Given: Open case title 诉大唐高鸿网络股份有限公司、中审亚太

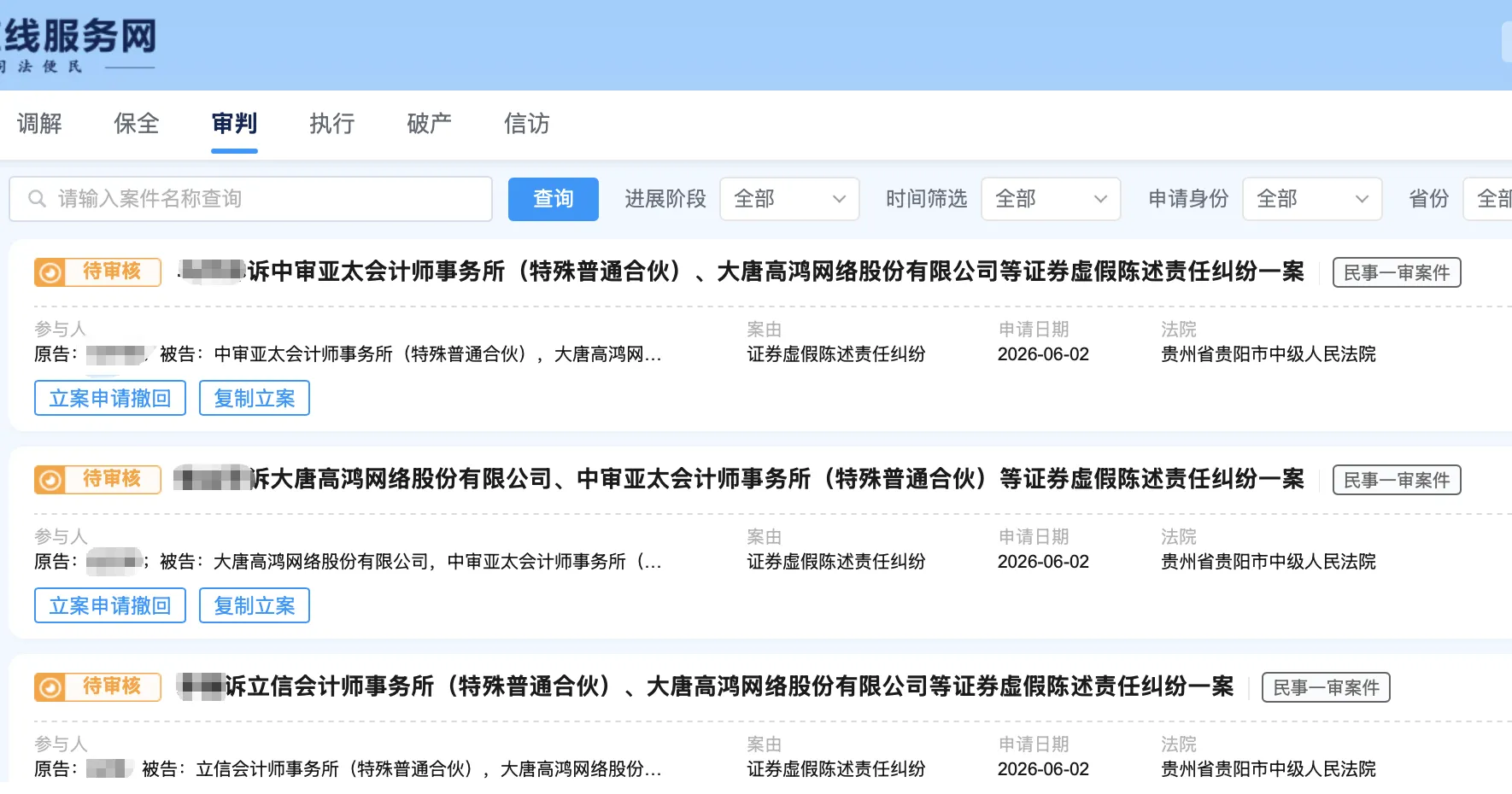Looking at the screenshot, I should [739, 479].
